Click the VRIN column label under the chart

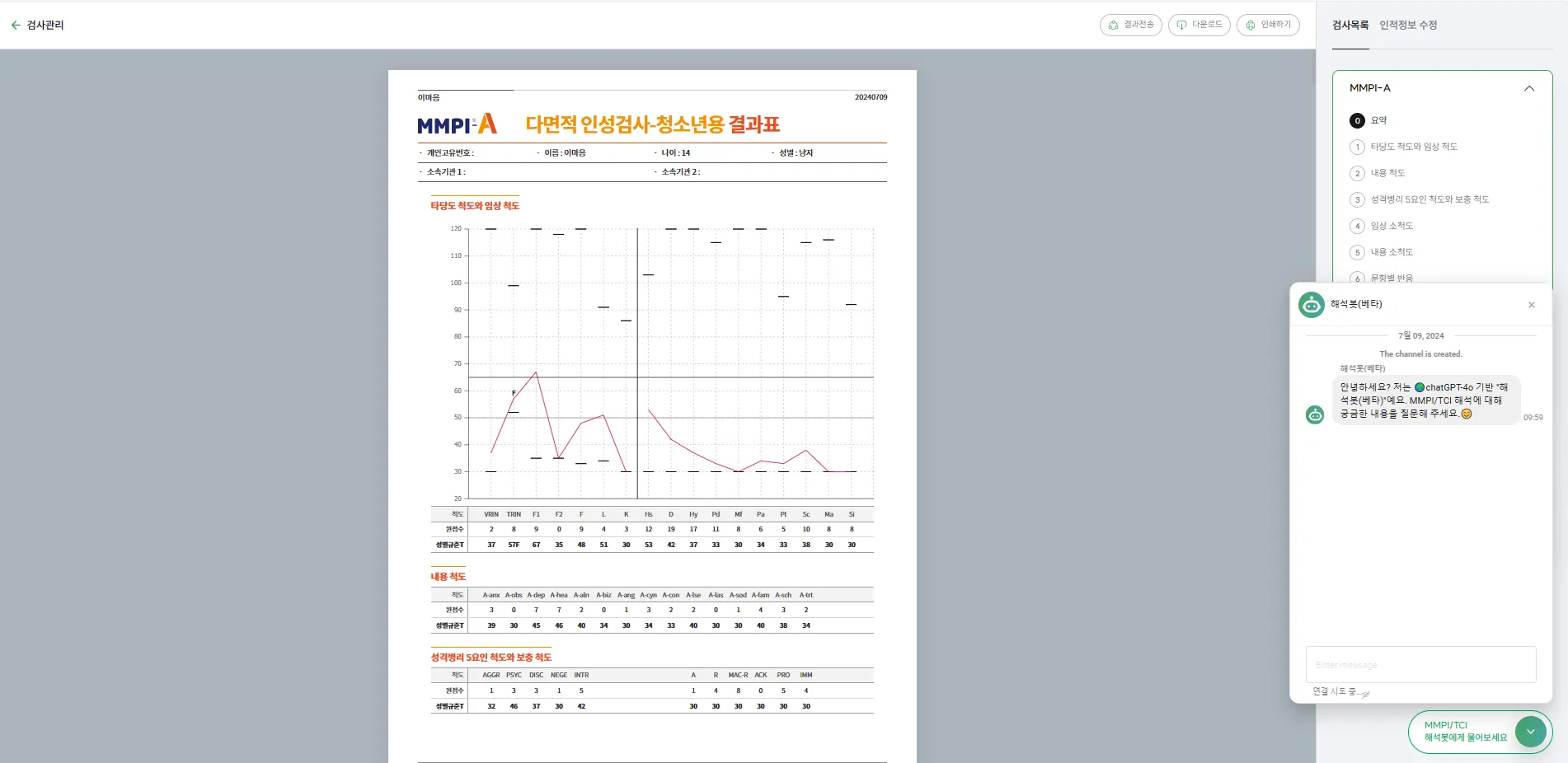click(x=491, y=514)
